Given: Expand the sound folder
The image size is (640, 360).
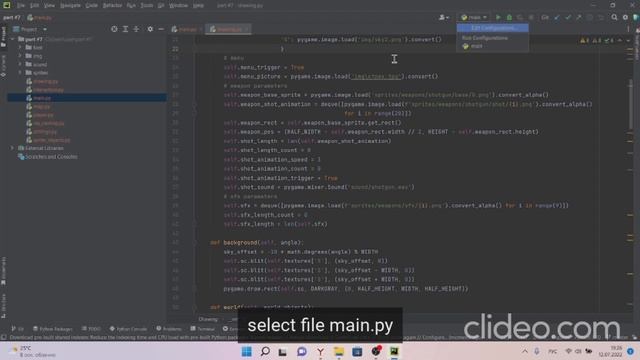Looking at the screenshot, I should tap(20, 64).
